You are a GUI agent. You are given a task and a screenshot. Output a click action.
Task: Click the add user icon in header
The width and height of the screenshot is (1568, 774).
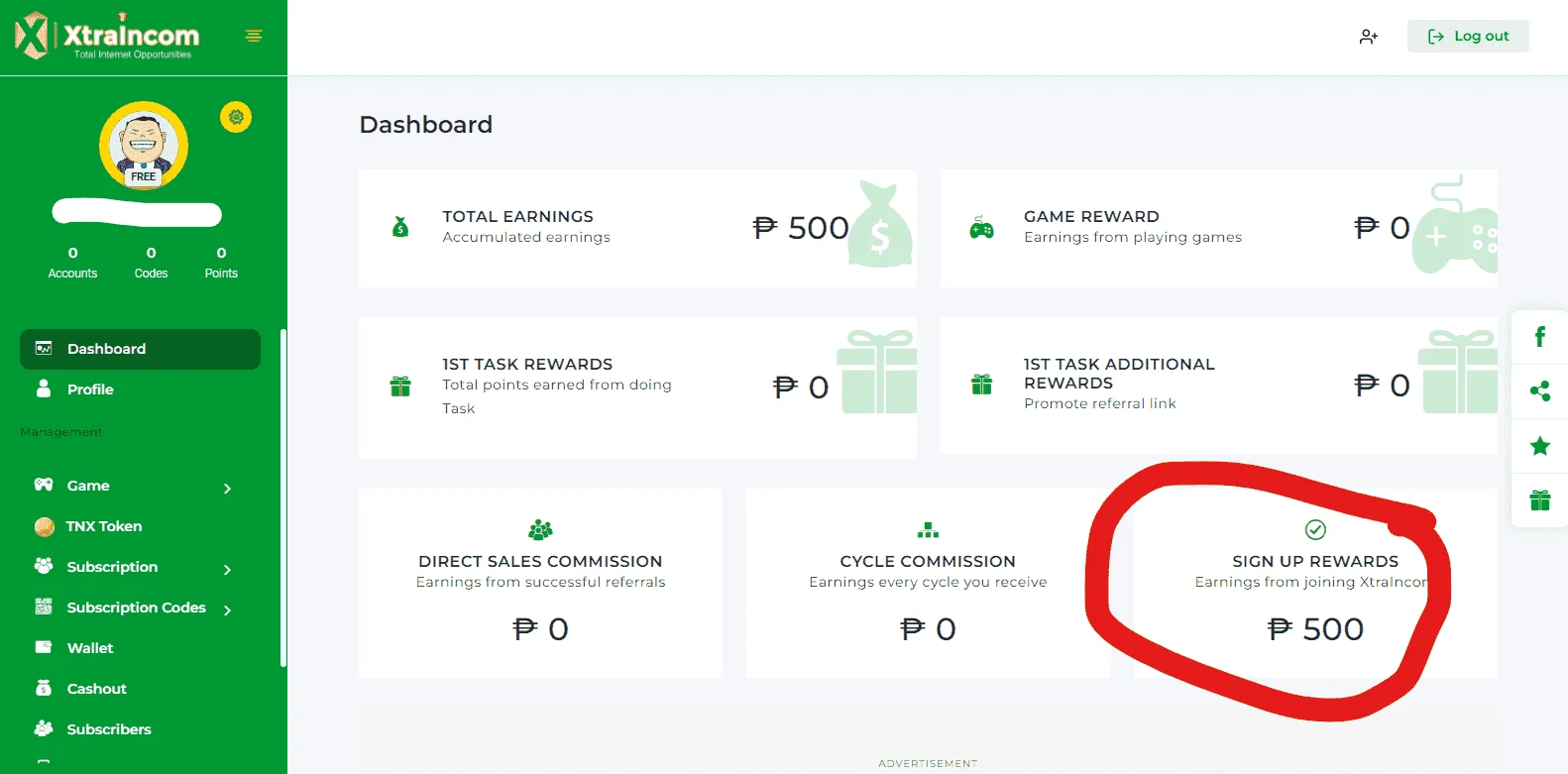click(x=1369, y=37)
